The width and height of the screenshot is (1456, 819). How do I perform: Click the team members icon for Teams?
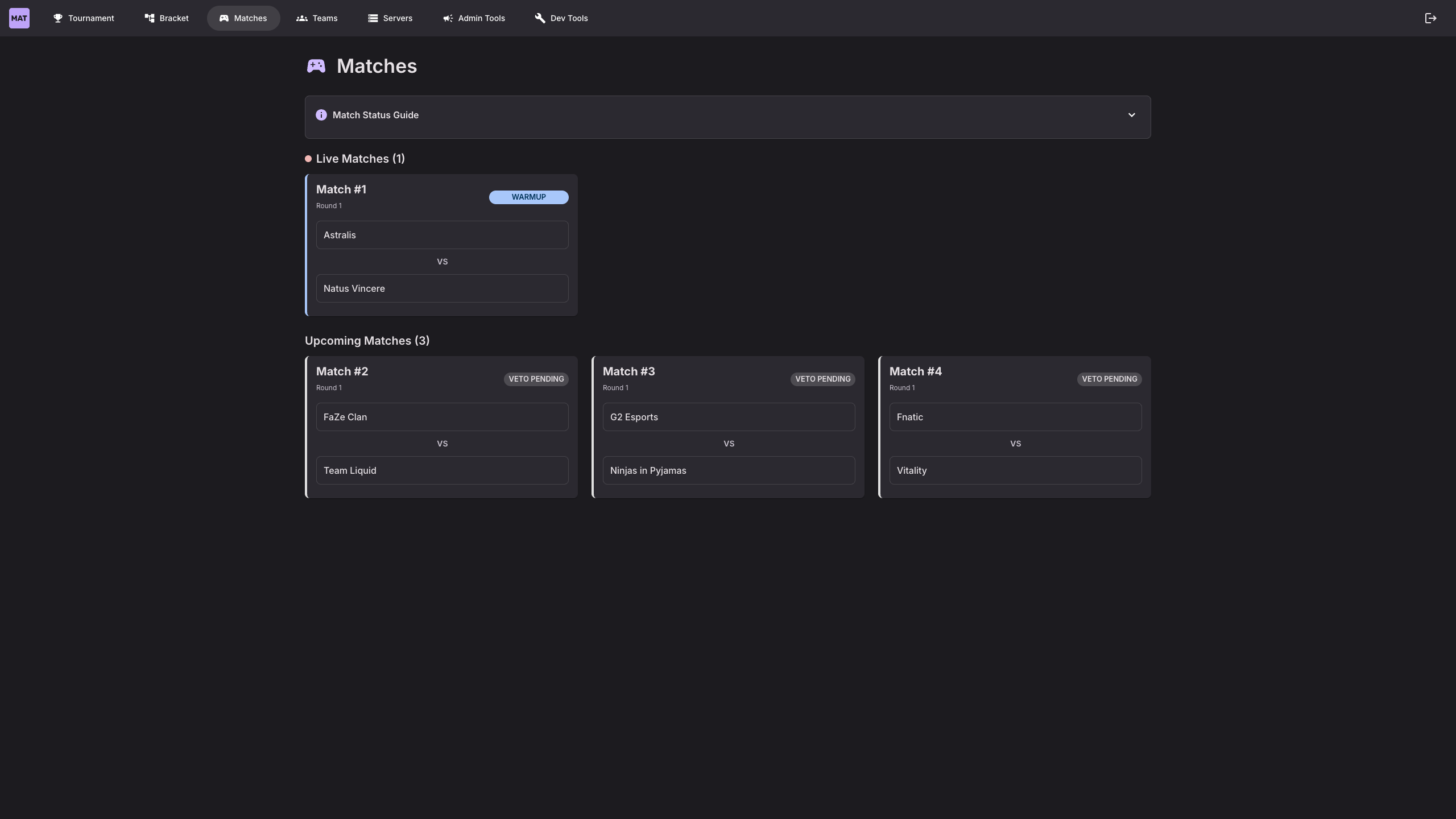point(302,18)
